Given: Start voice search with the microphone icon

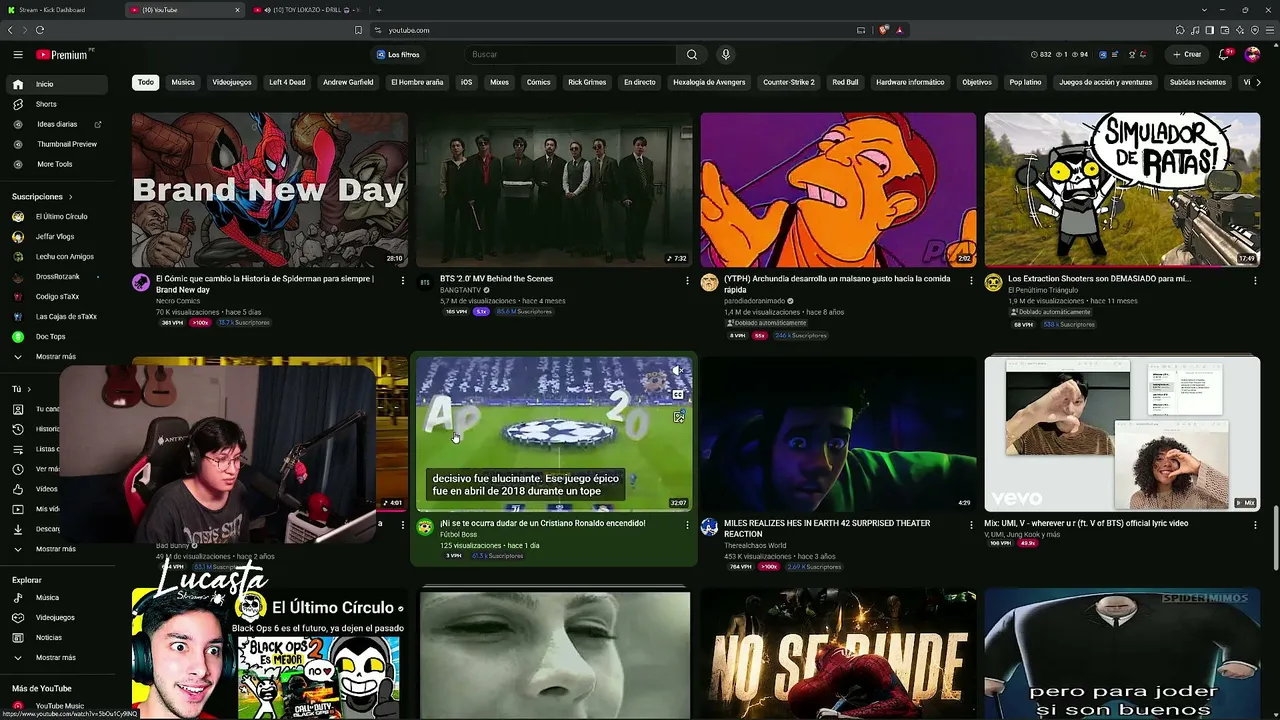Looking at the screenshot, I should point(726,55).
